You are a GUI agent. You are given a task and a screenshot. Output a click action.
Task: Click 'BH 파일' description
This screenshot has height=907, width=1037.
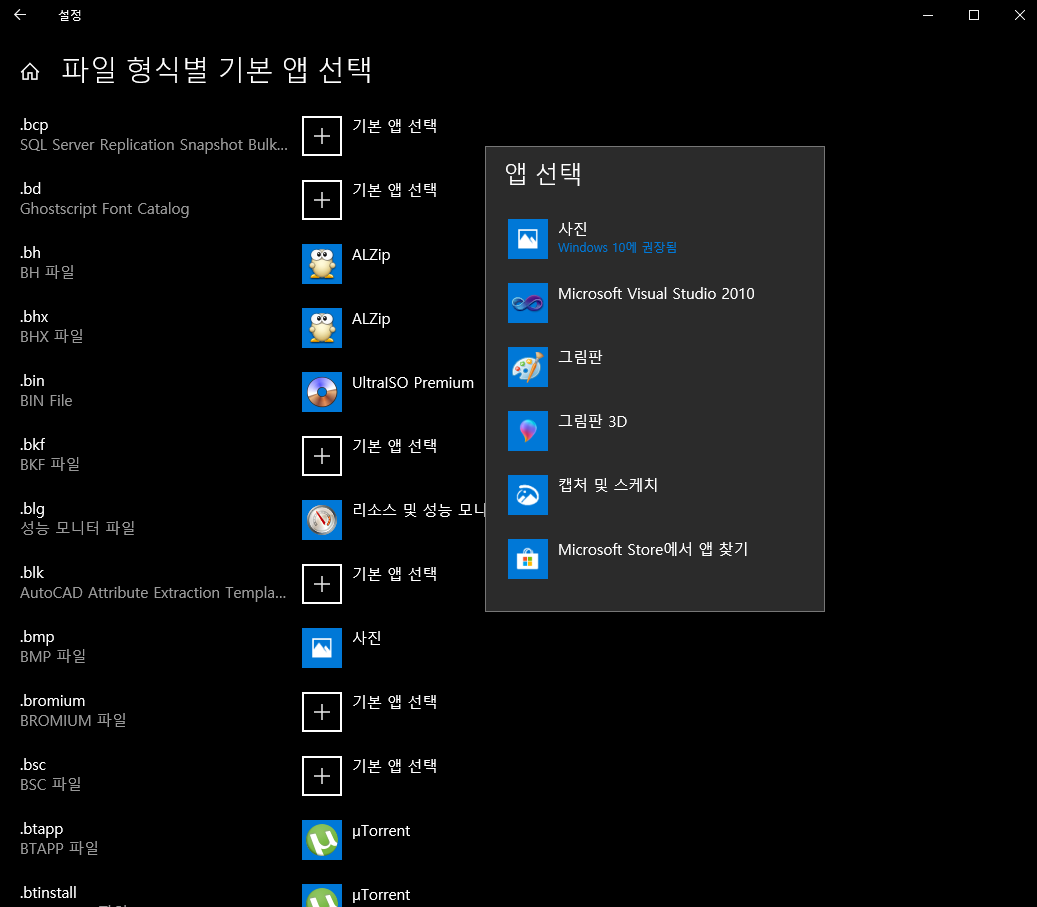tap(47, 273)
